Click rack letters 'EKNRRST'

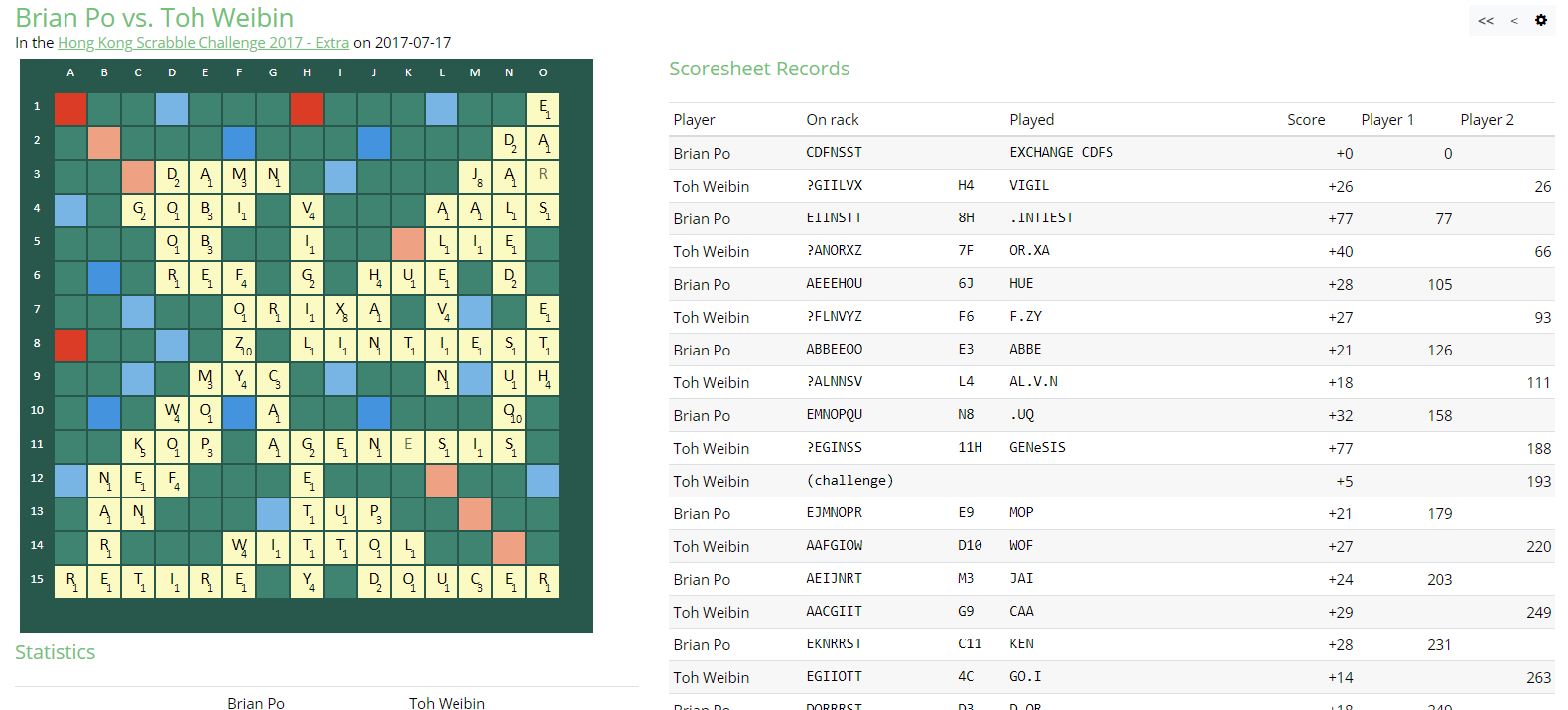(x=834, y=643)
